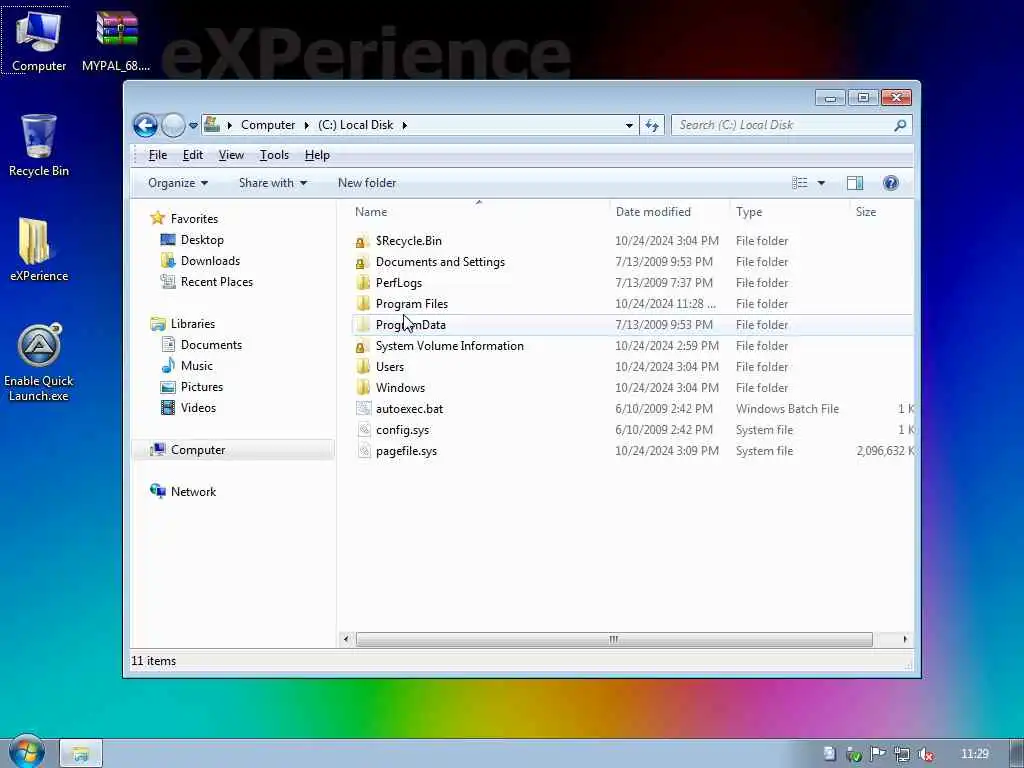Sort by the Size column header
Image resolution: width=1024 pixels, height=768 pixels.
pyautogui.click(x=866, y=212)
